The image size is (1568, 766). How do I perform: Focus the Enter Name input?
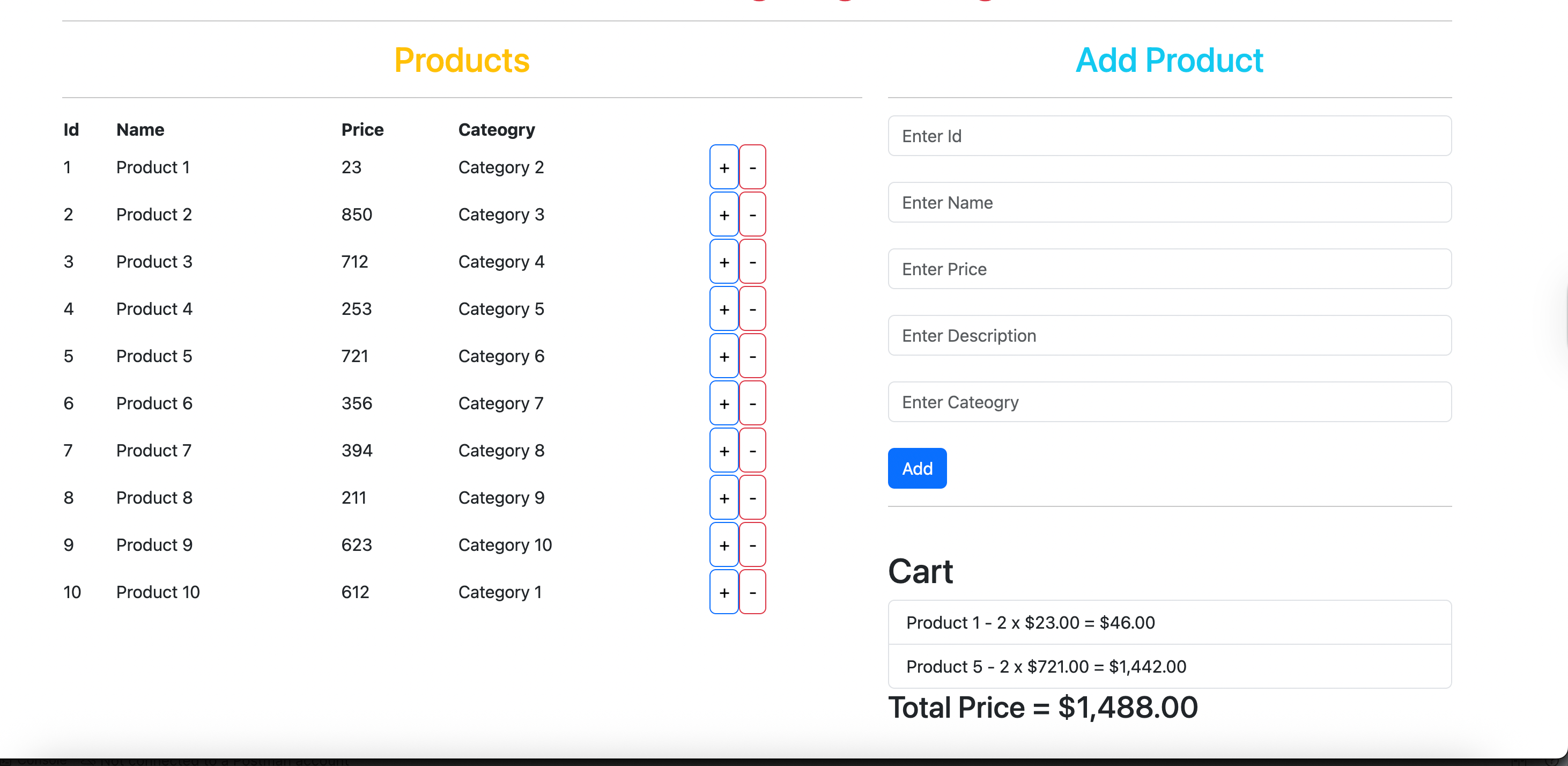click(x=1168, y=202)
